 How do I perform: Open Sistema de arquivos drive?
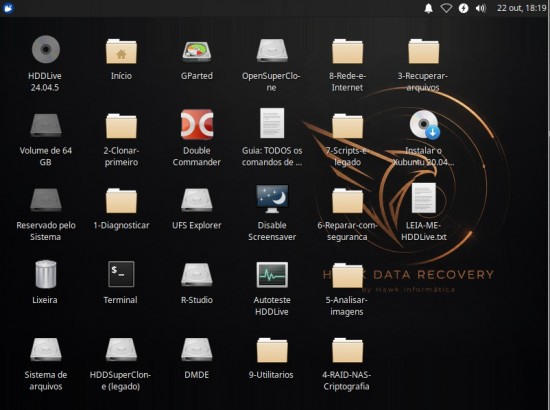pyautogui.click(x=46, y=349)
